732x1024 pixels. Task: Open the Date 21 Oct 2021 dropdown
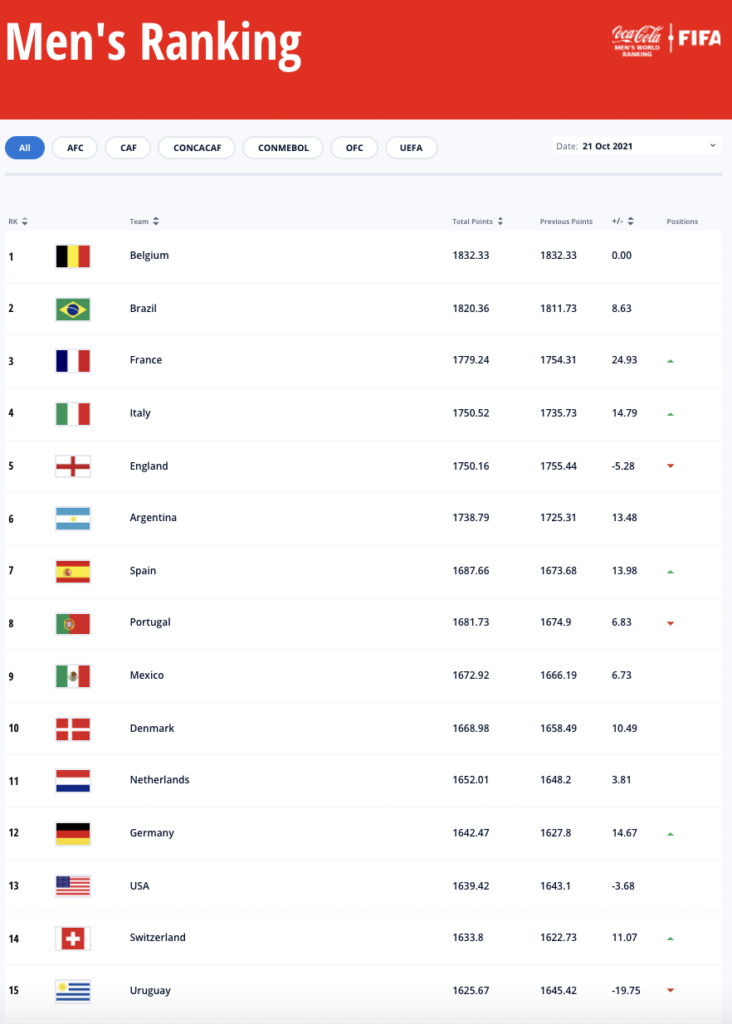[637, 146]
